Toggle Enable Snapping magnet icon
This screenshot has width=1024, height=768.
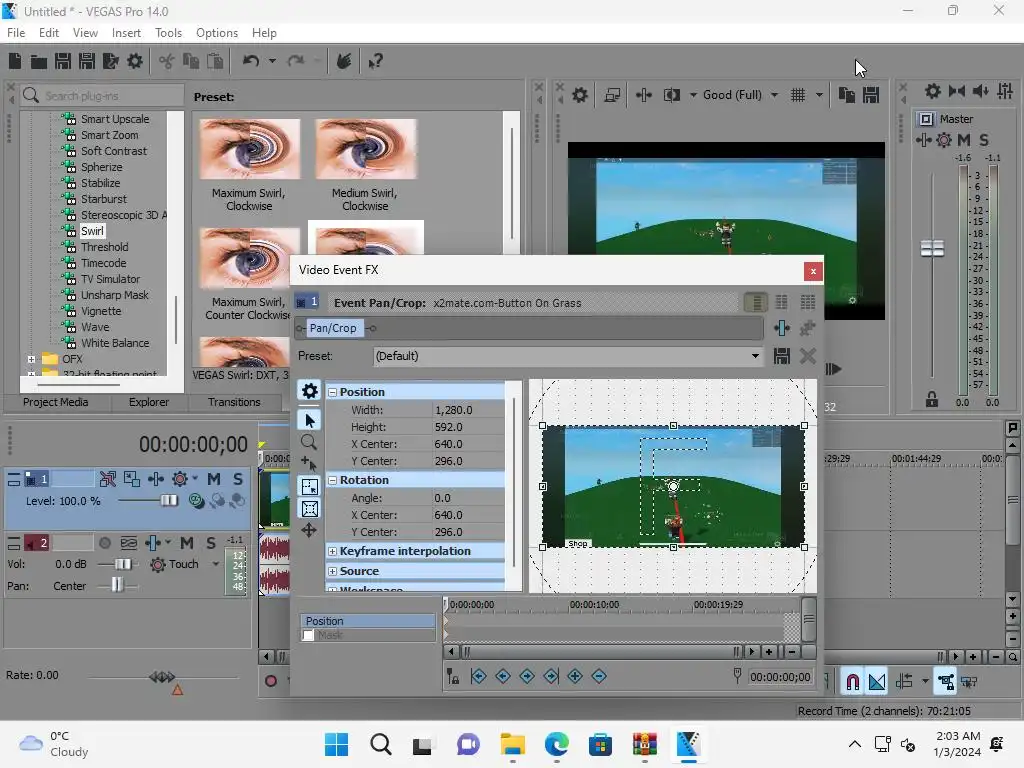pos(852,682)
